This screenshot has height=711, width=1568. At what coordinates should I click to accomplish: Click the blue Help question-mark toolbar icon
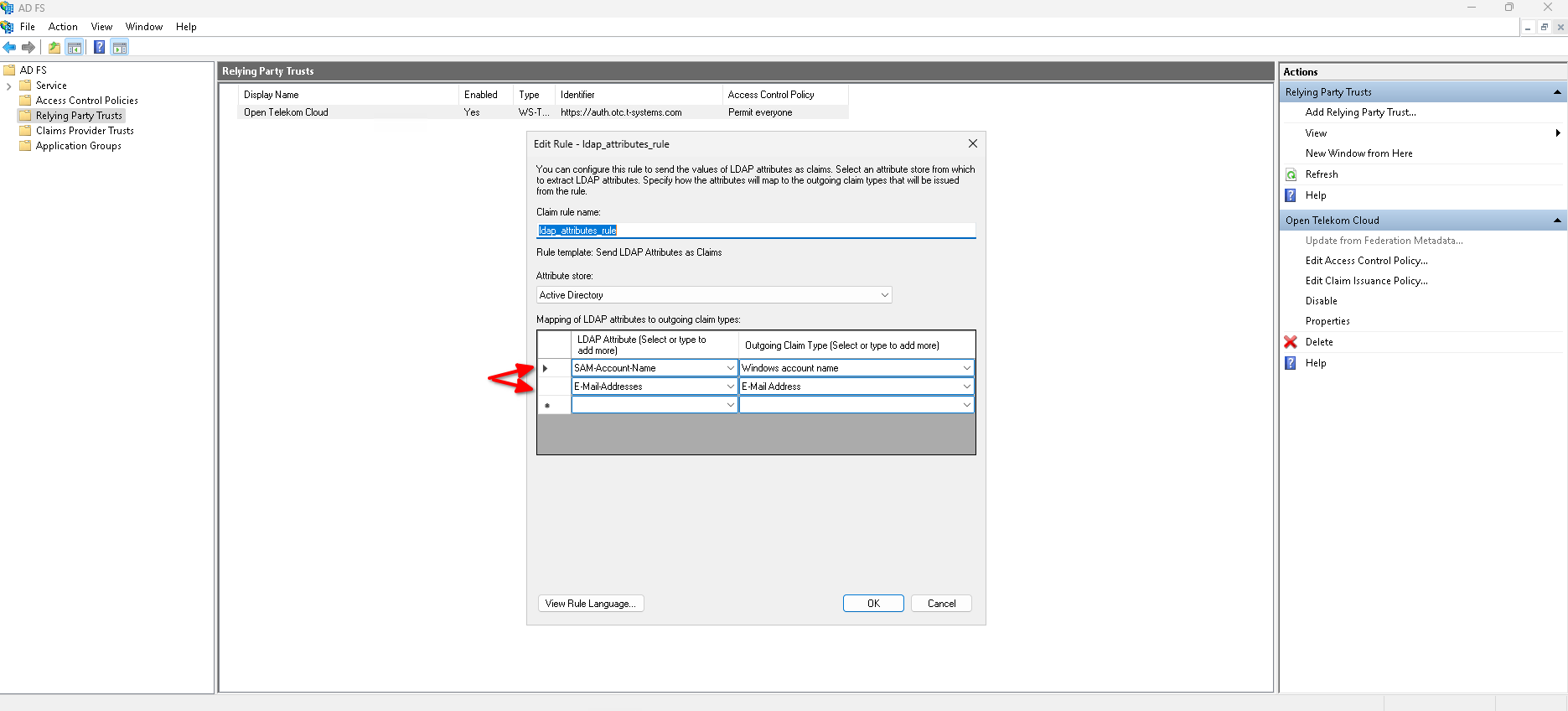[x=99, y=48]
